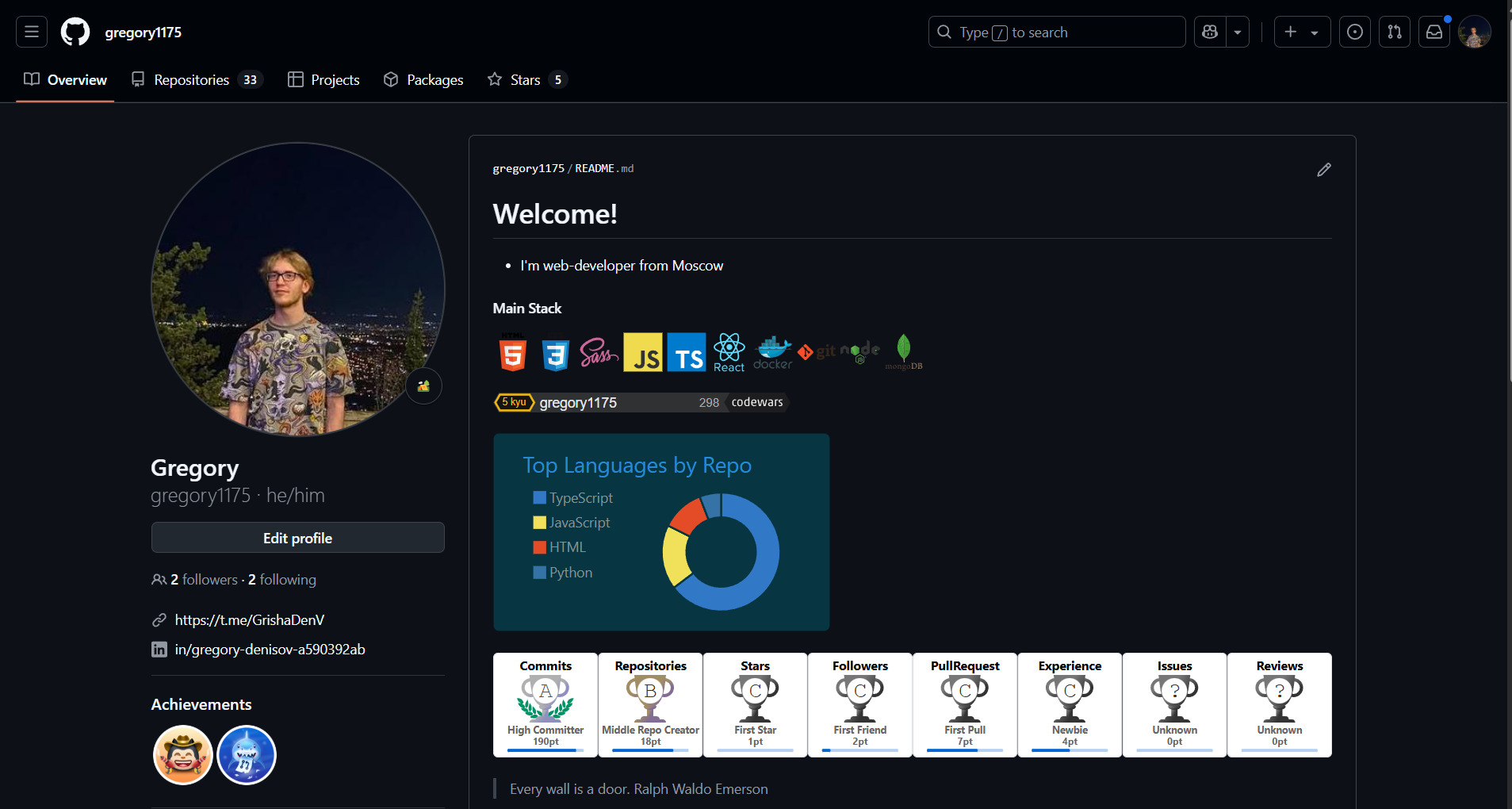Click the Stars First Star trophy

coord(755,705)
